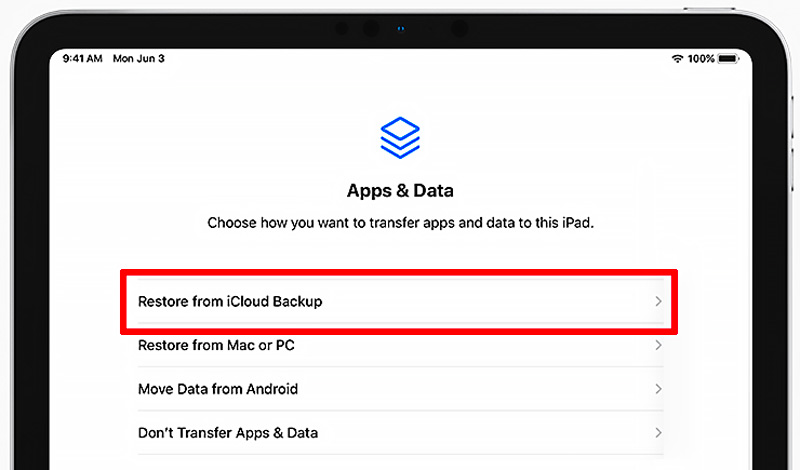Tap the Mon Jun 3 date label

138,59
